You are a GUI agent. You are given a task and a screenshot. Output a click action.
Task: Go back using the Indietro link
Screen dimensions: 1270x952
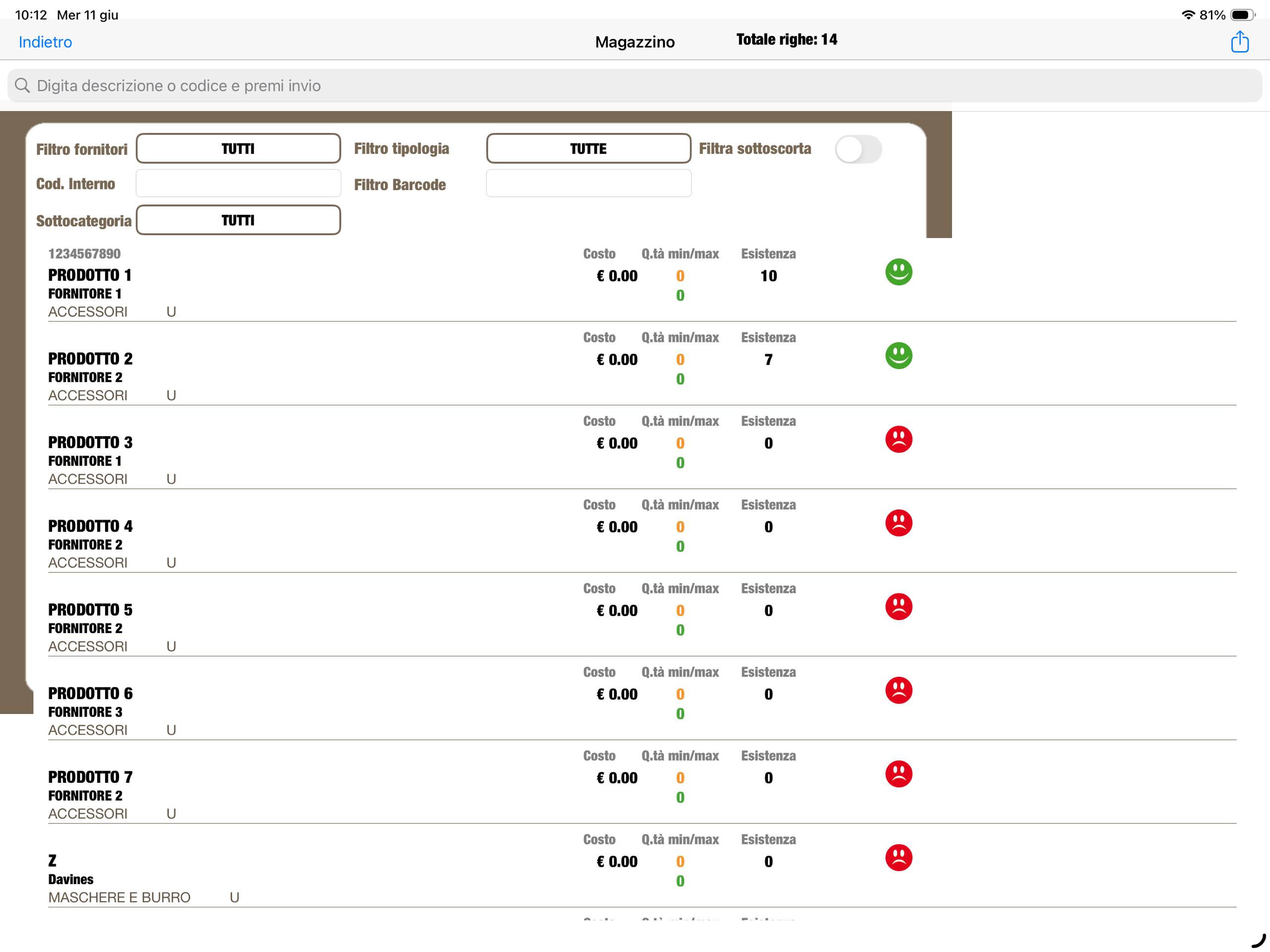coord(45,42)
